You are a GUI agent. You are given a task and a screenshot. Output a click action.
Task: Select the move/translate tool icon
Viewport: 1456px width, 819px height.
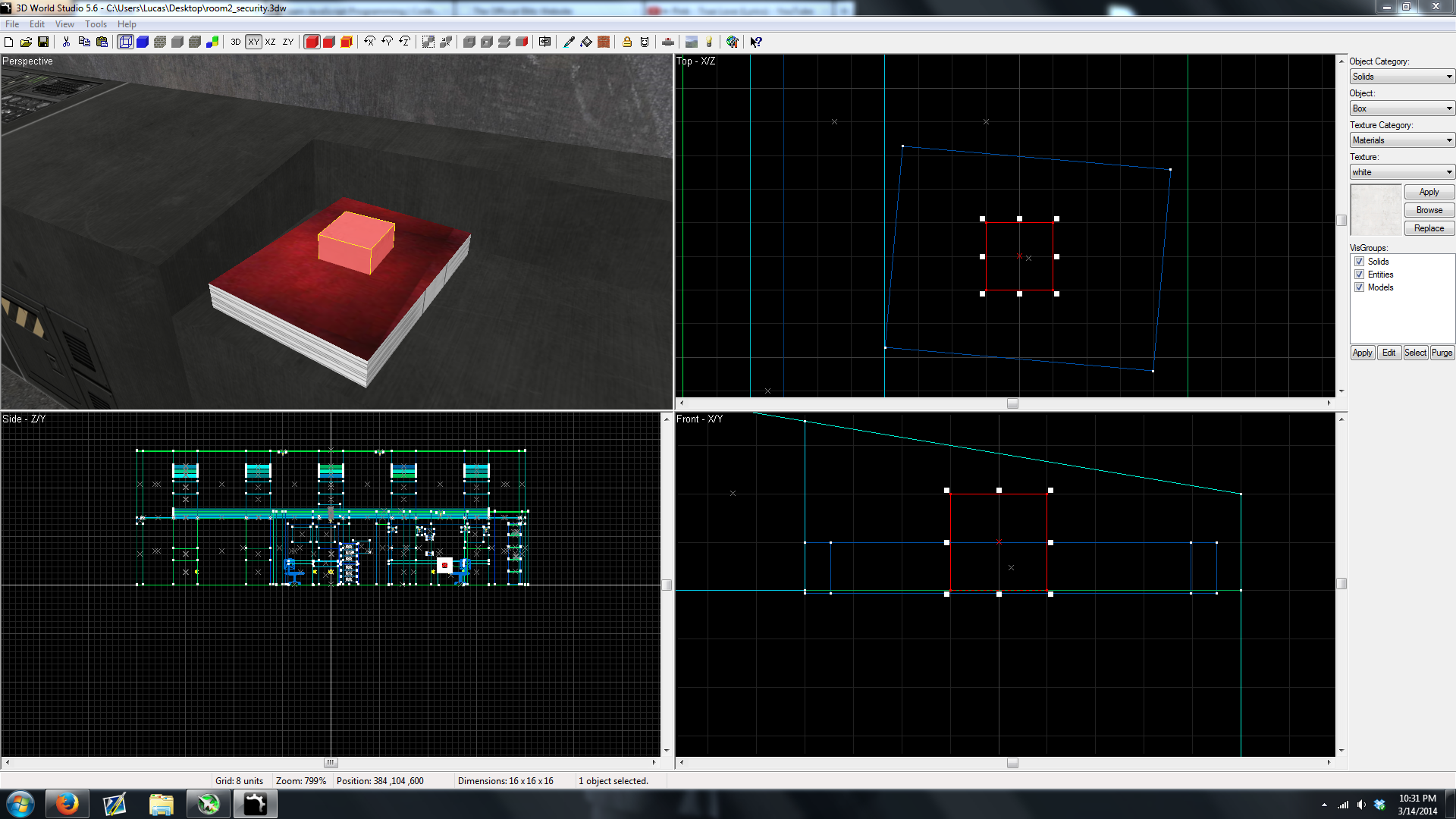546,41
